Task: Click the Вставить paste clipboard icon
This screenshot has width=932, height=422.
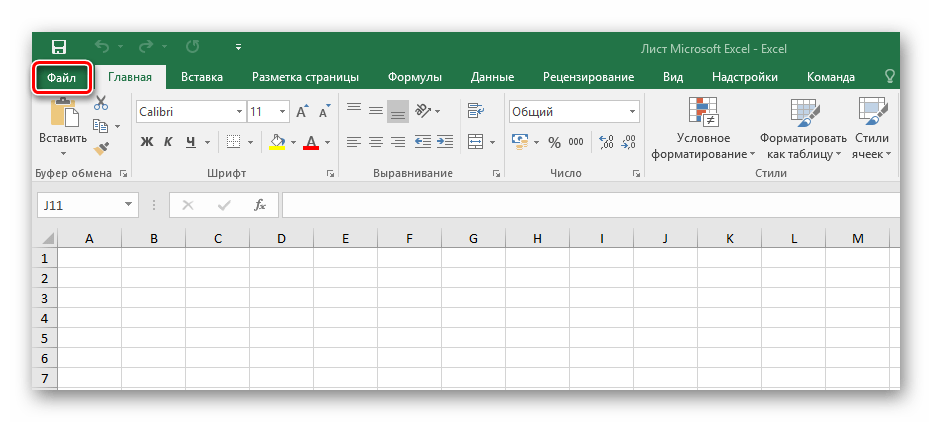Action: (64, 112)
